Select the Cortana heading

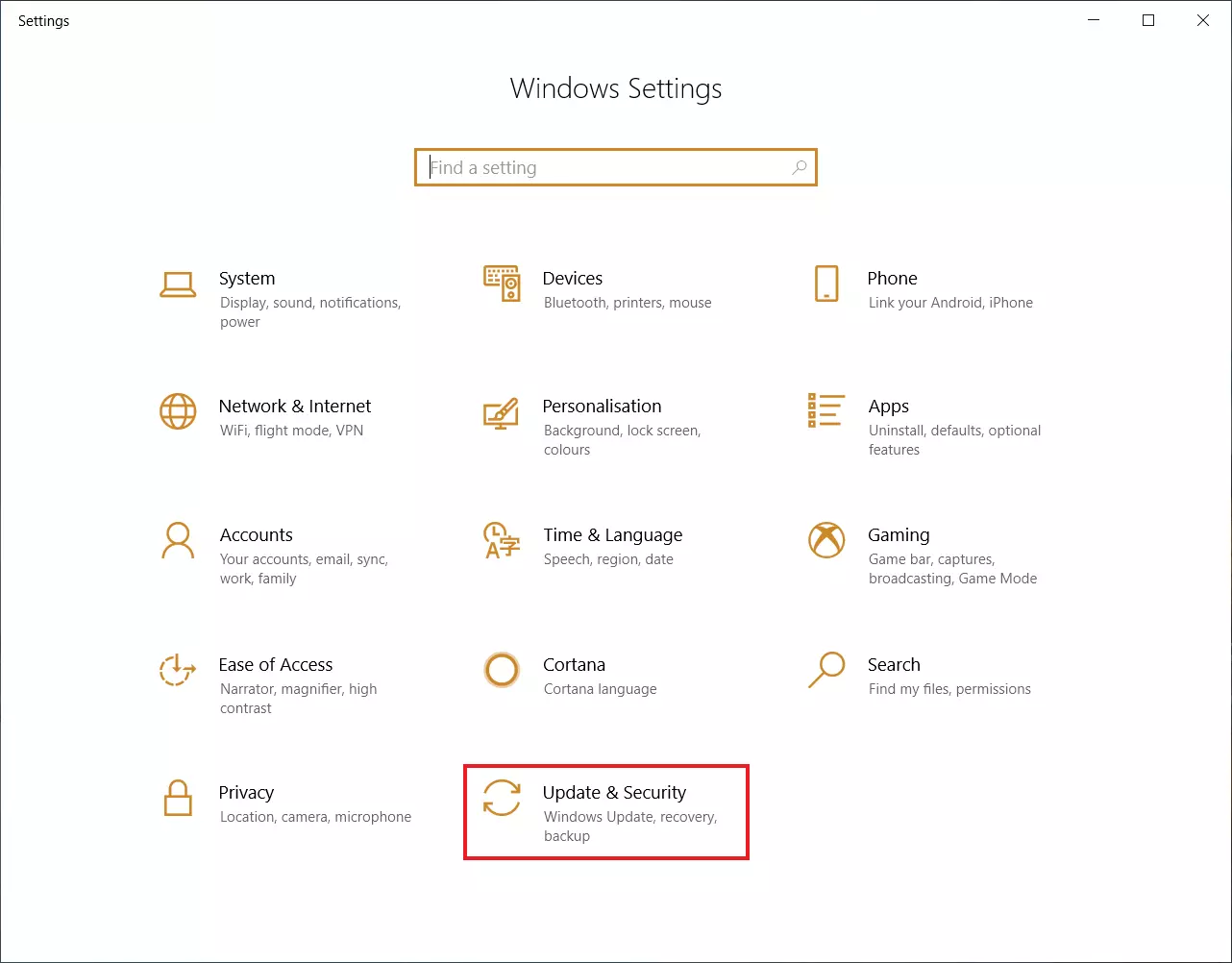point(574,664)
